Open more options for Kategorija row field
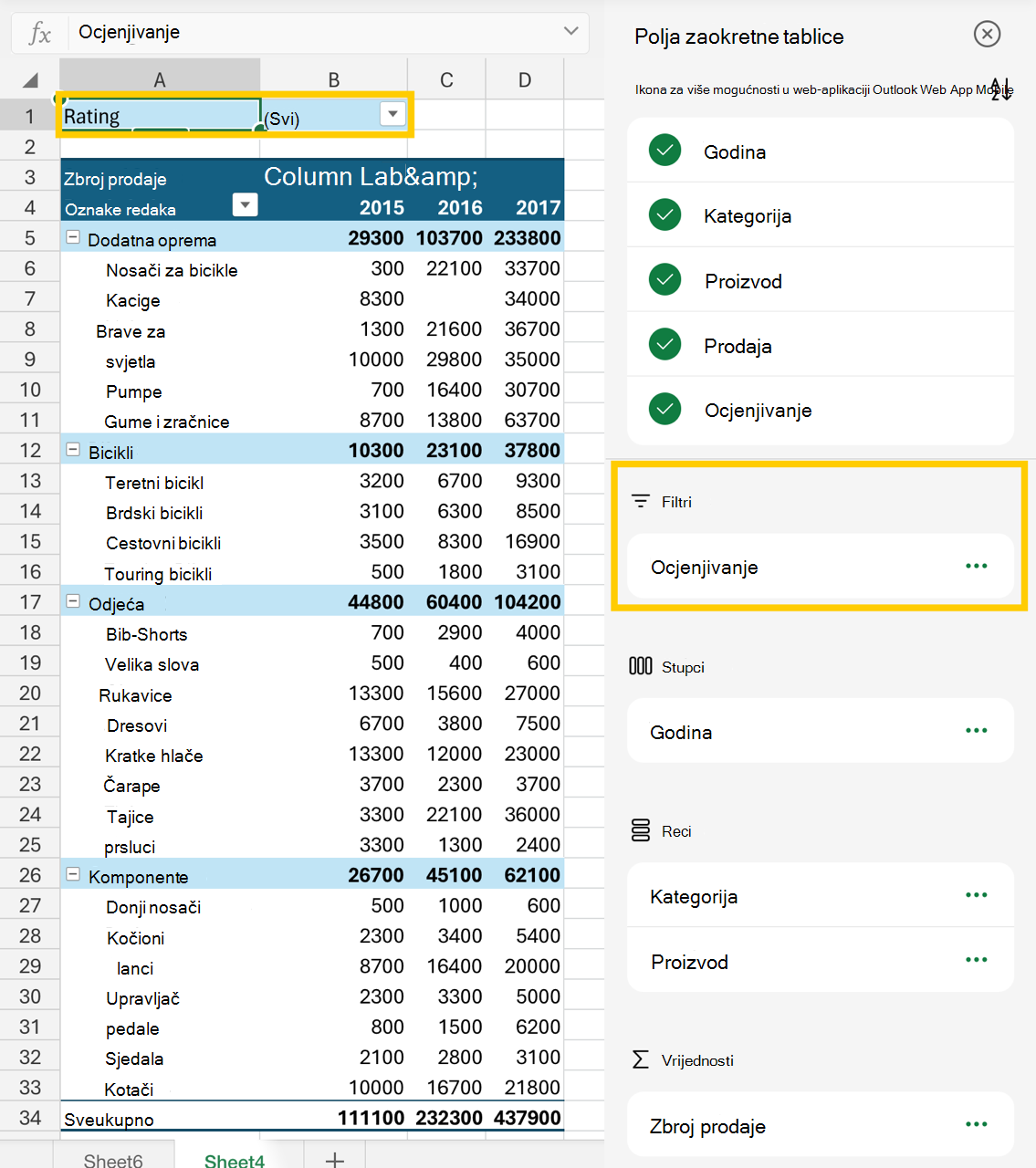The width and height of the screenshot is (1036, 1168). pos(977,895)
